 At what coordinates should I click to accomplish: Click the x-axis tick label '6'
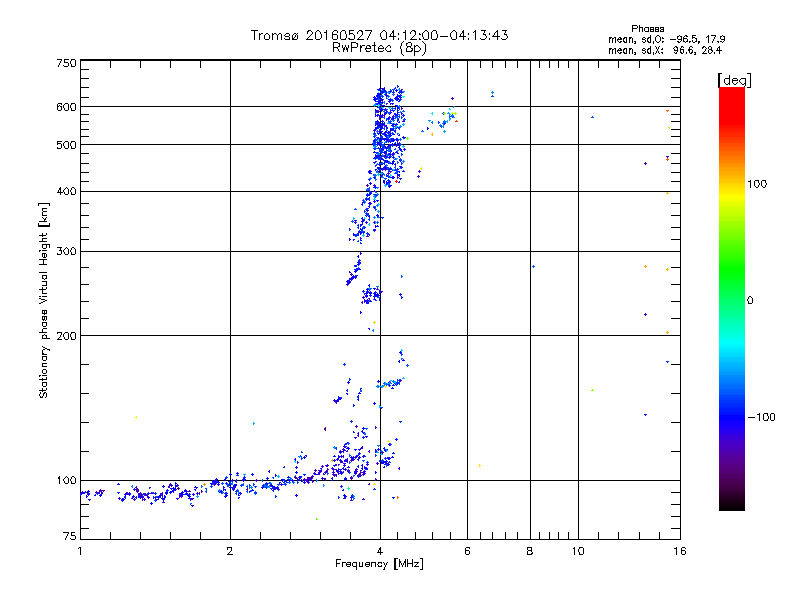pyautogui.click(x=467, y=551)
